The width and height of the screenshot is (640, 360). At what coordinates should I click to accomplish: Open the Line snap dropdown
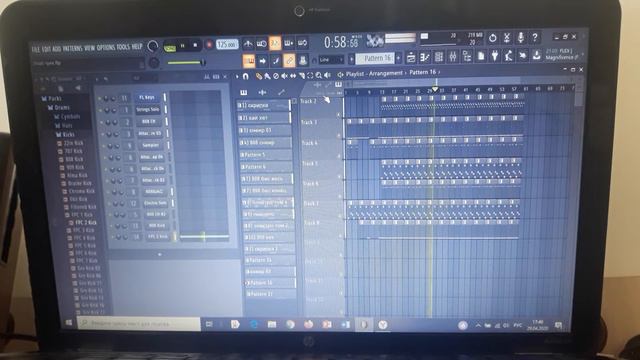[x=331, y=60]
